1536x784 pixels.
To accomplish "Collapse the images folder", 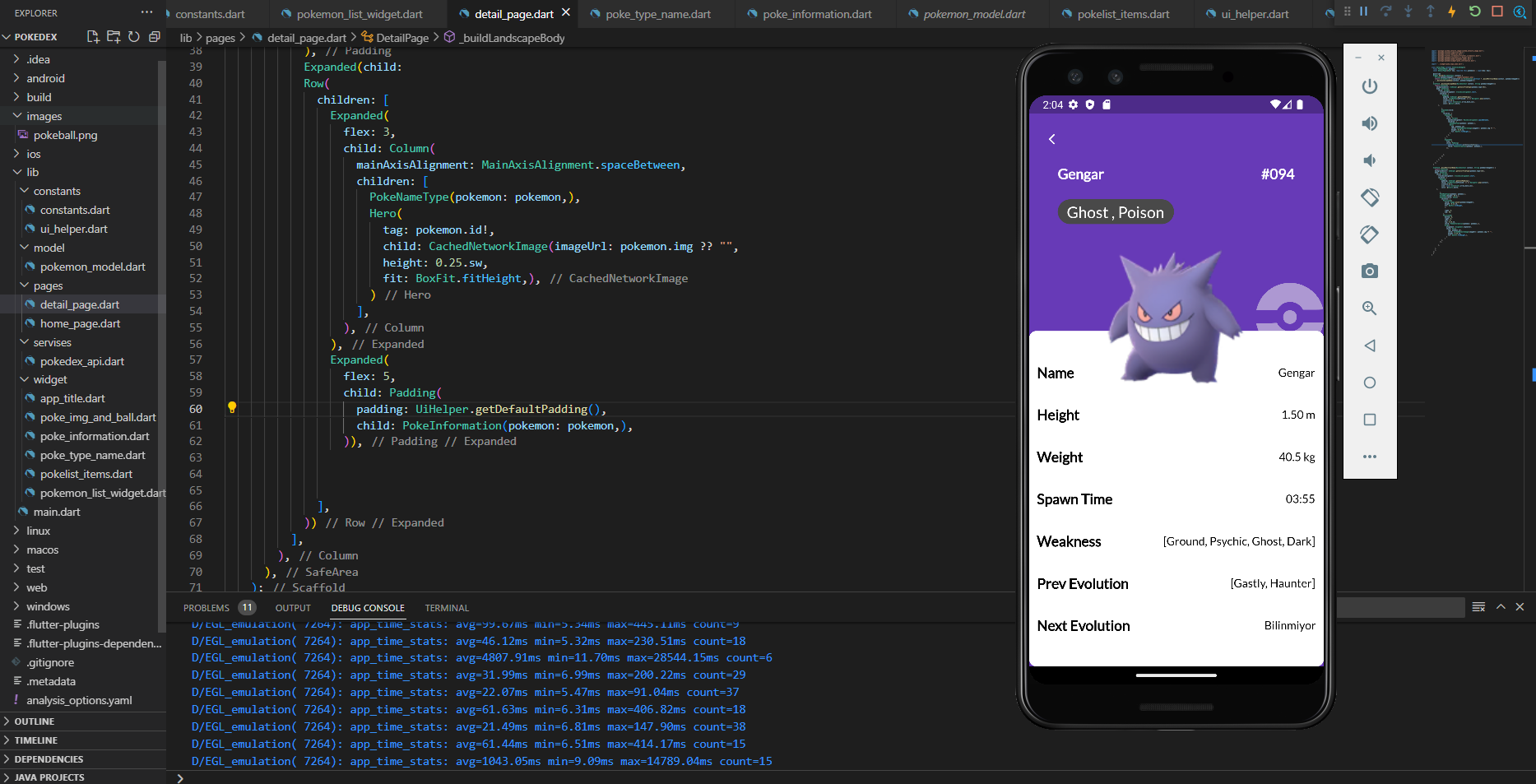I will 44,116.
